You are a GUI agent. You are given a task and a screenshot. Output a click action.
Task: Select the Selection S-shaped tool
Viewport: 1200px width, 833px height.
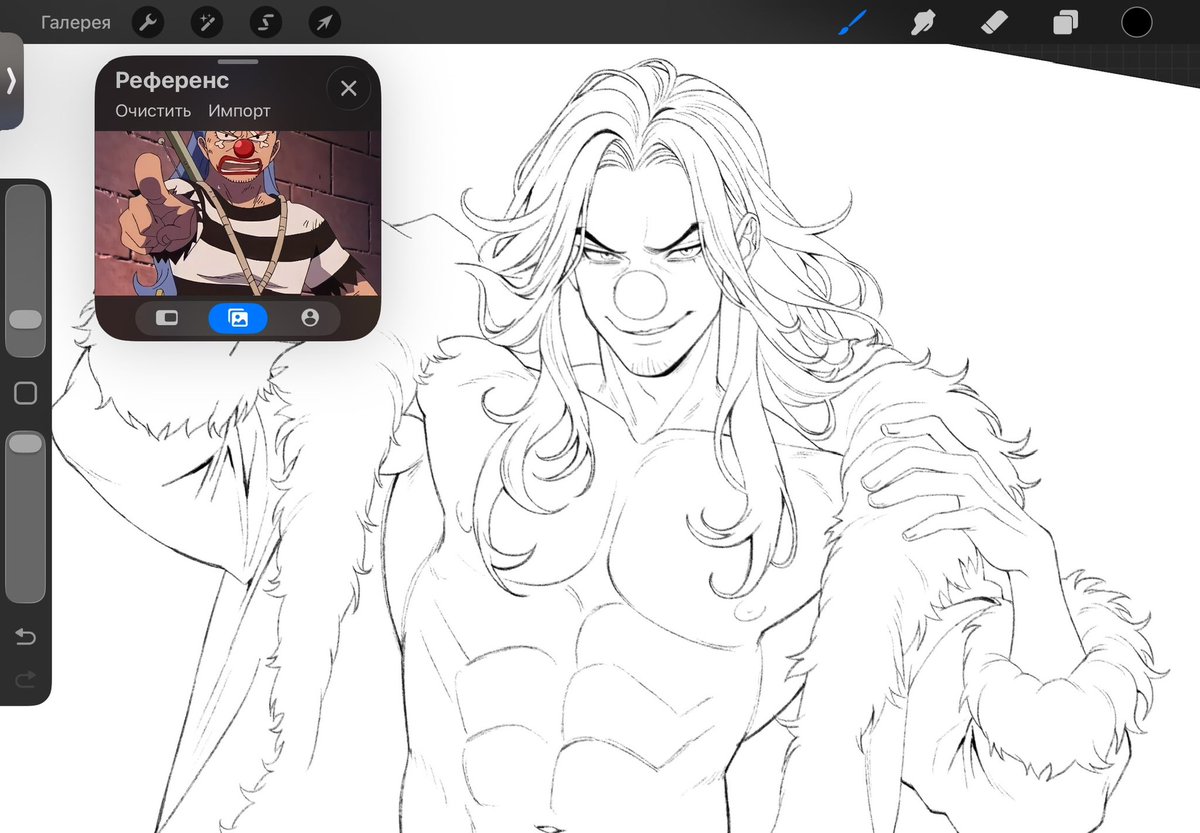pos(266,22)
